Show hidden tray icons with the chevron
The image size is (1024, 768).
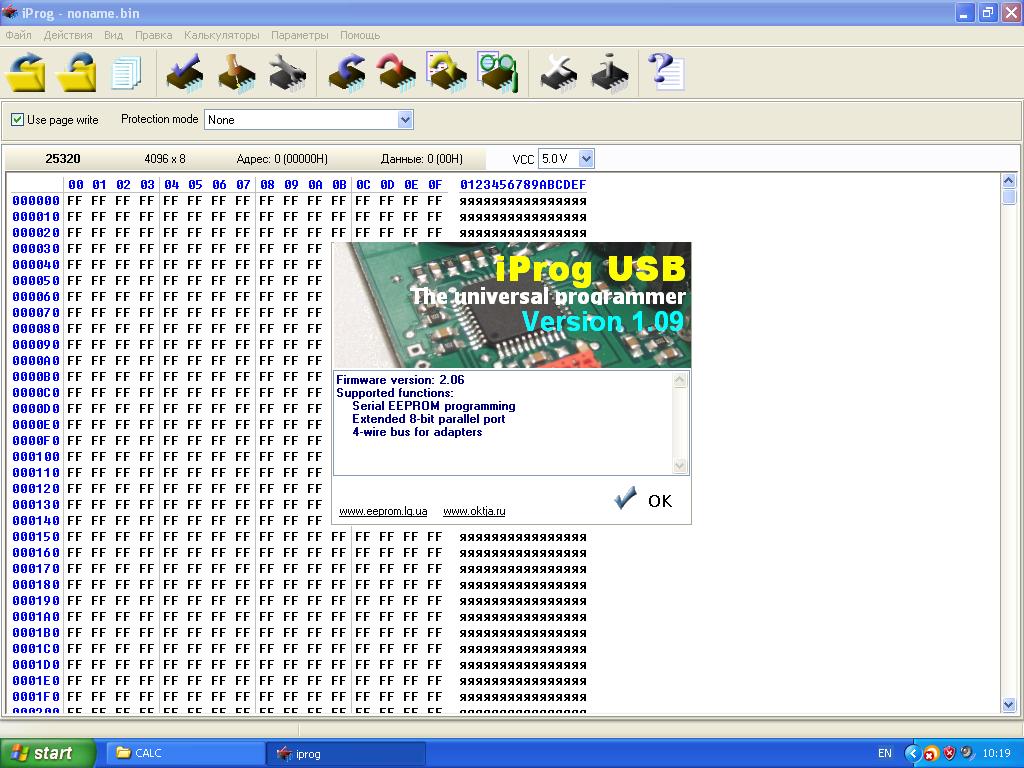pyautogui.click(x=911, y=754)
